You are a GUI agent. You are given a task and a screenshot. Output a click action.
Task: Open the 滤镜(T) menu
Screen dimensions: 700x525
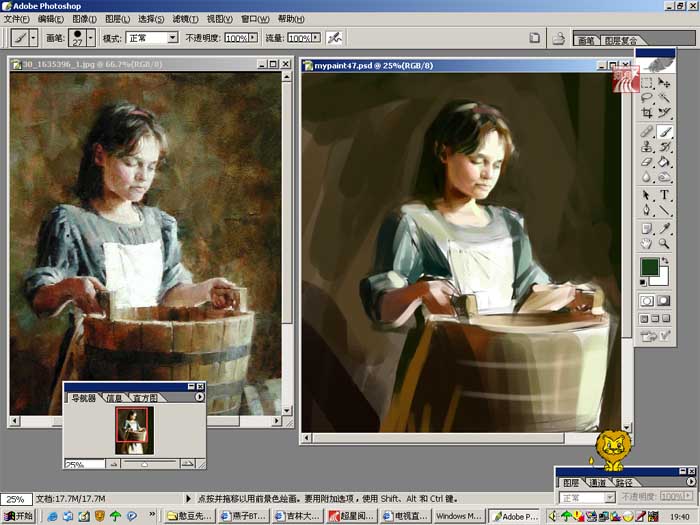click(185, 19)
